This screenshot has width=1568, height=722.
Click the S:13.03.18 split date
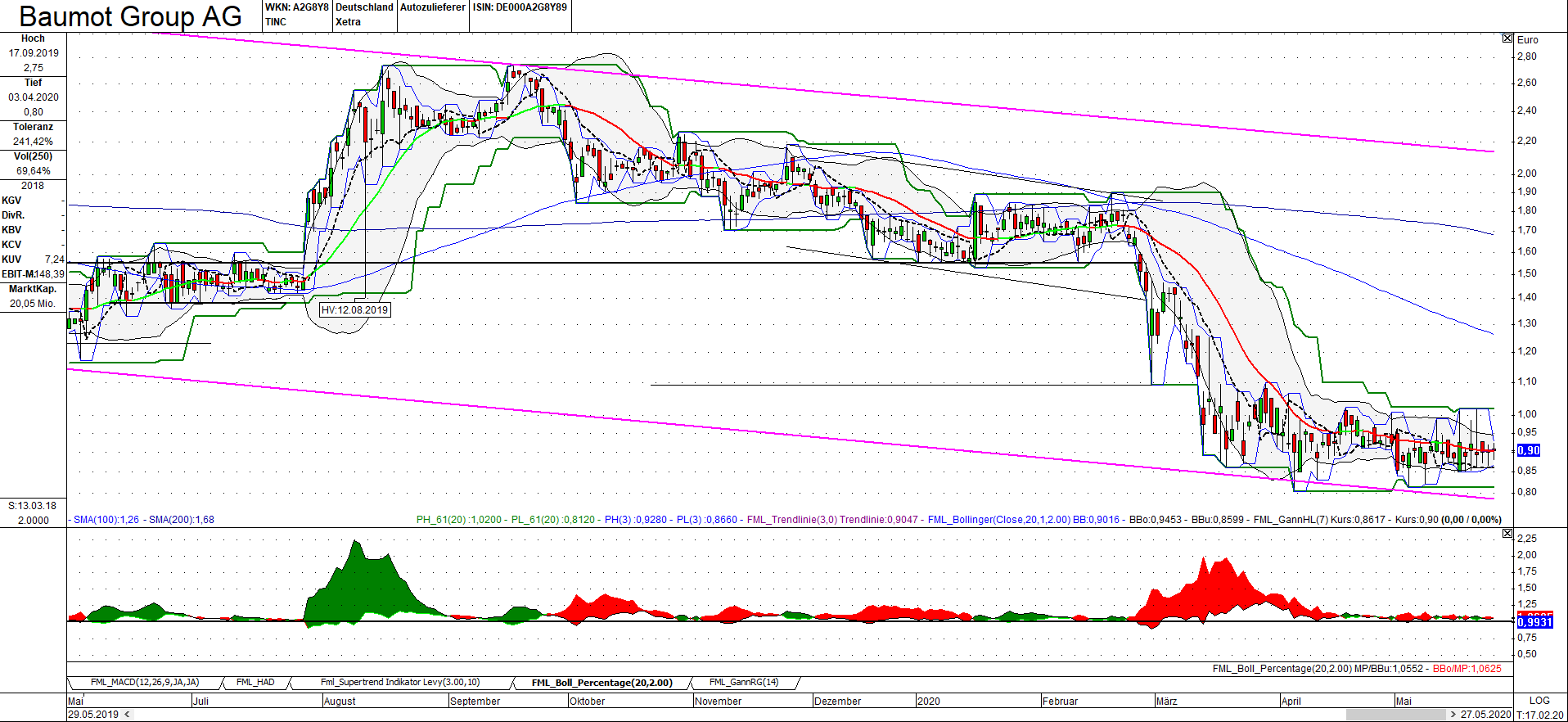click(x=33, y=506)
